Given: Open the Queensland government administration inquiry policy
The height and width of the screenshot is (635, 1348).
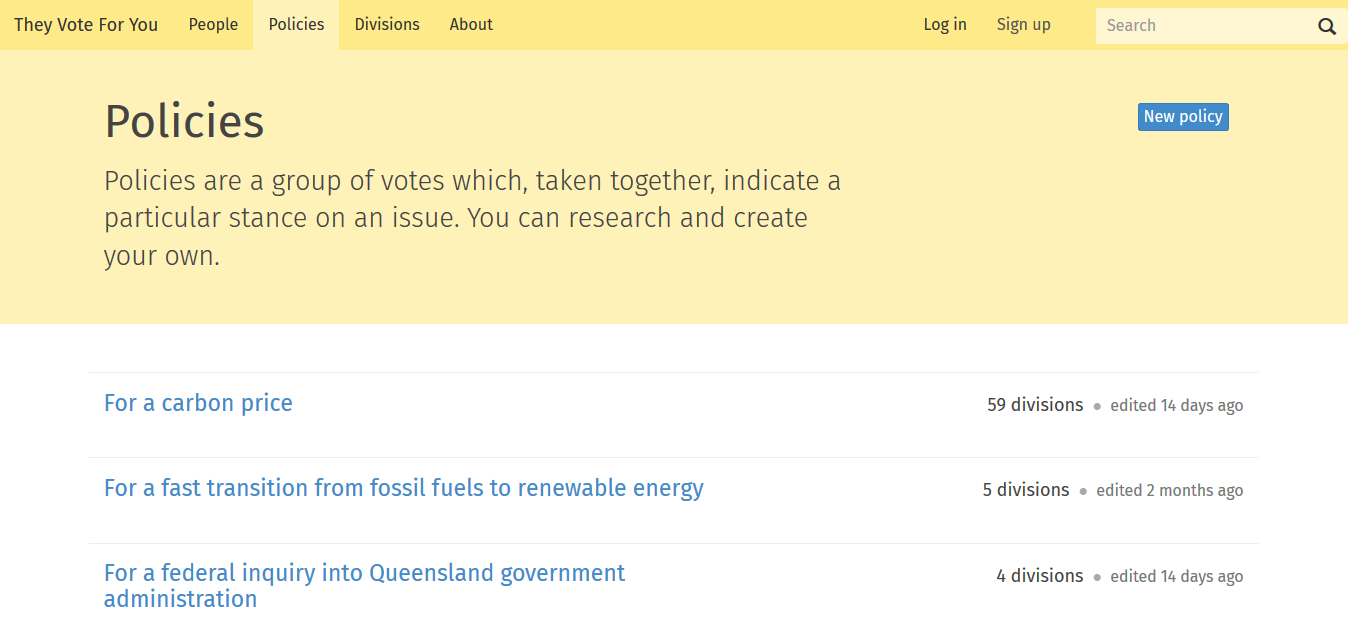Looking at the screenshot, I should point(364,586).
